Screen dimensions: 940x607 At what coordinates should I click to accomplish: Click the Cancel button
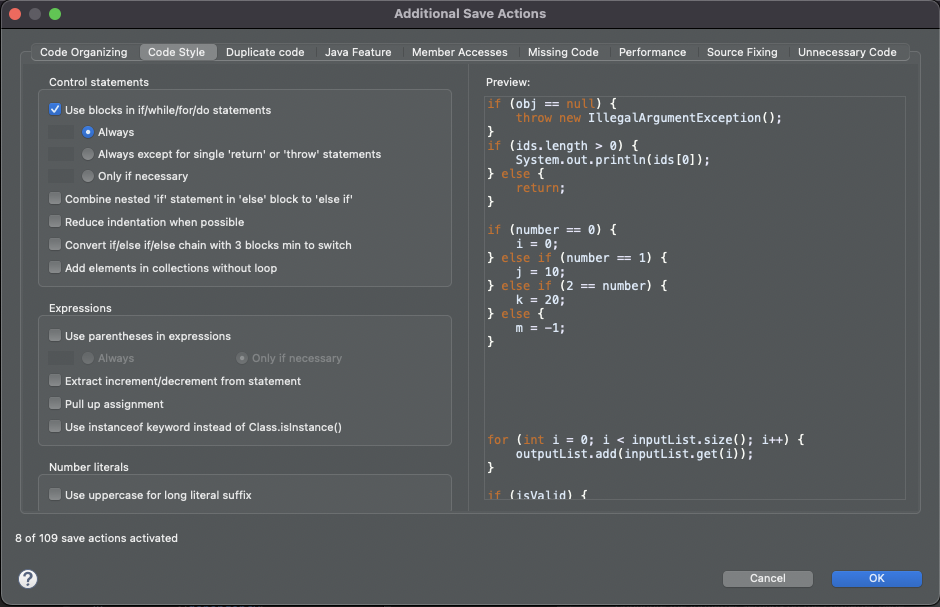767,578
